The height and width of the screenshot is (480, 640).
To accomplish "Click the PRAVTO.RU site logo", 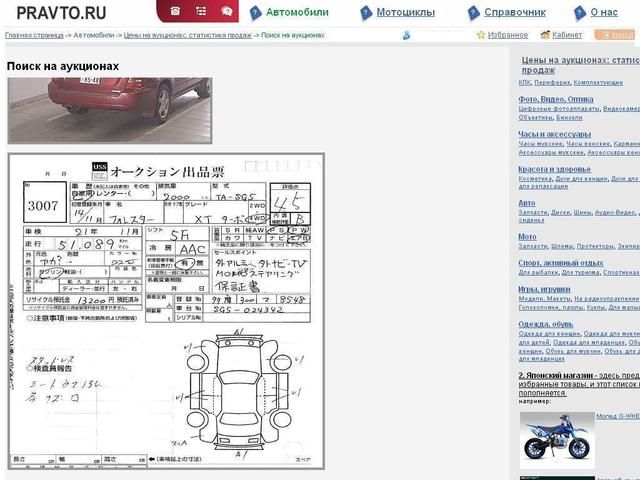I will tap(61, 13).
